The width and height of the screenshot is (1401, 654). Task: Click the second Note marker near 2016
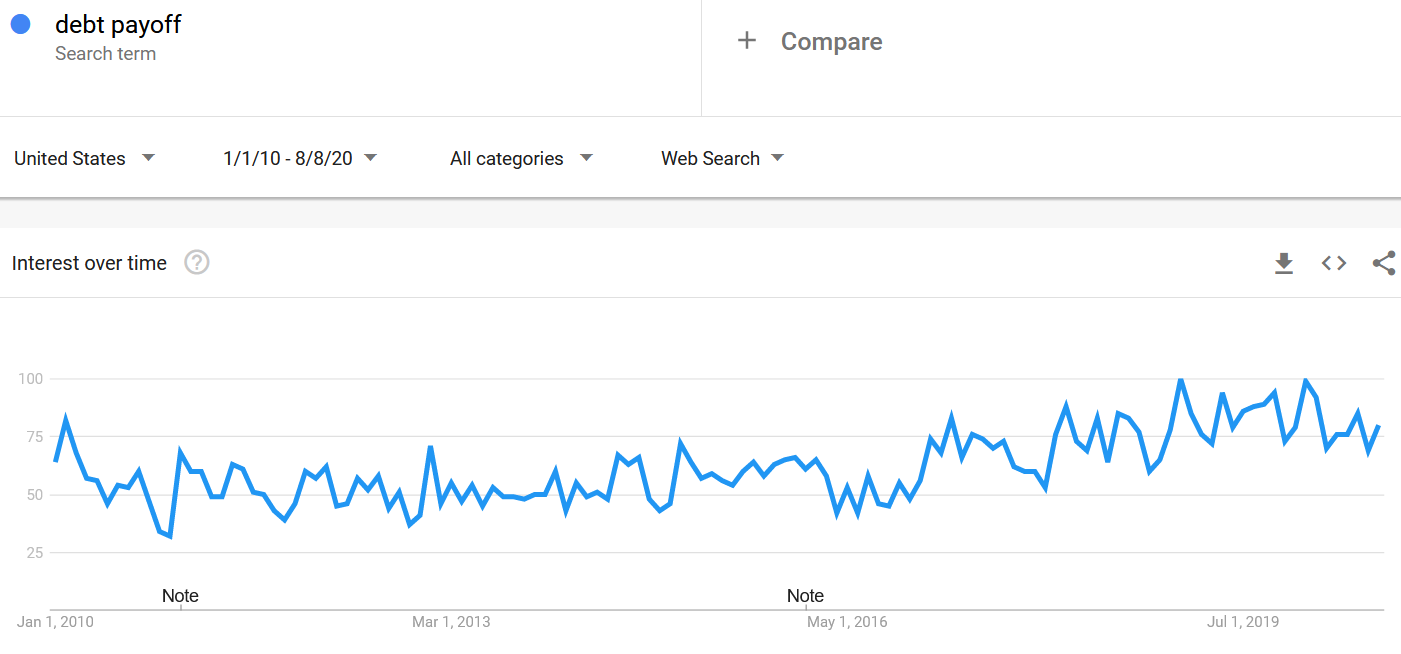tap(805, 596)
